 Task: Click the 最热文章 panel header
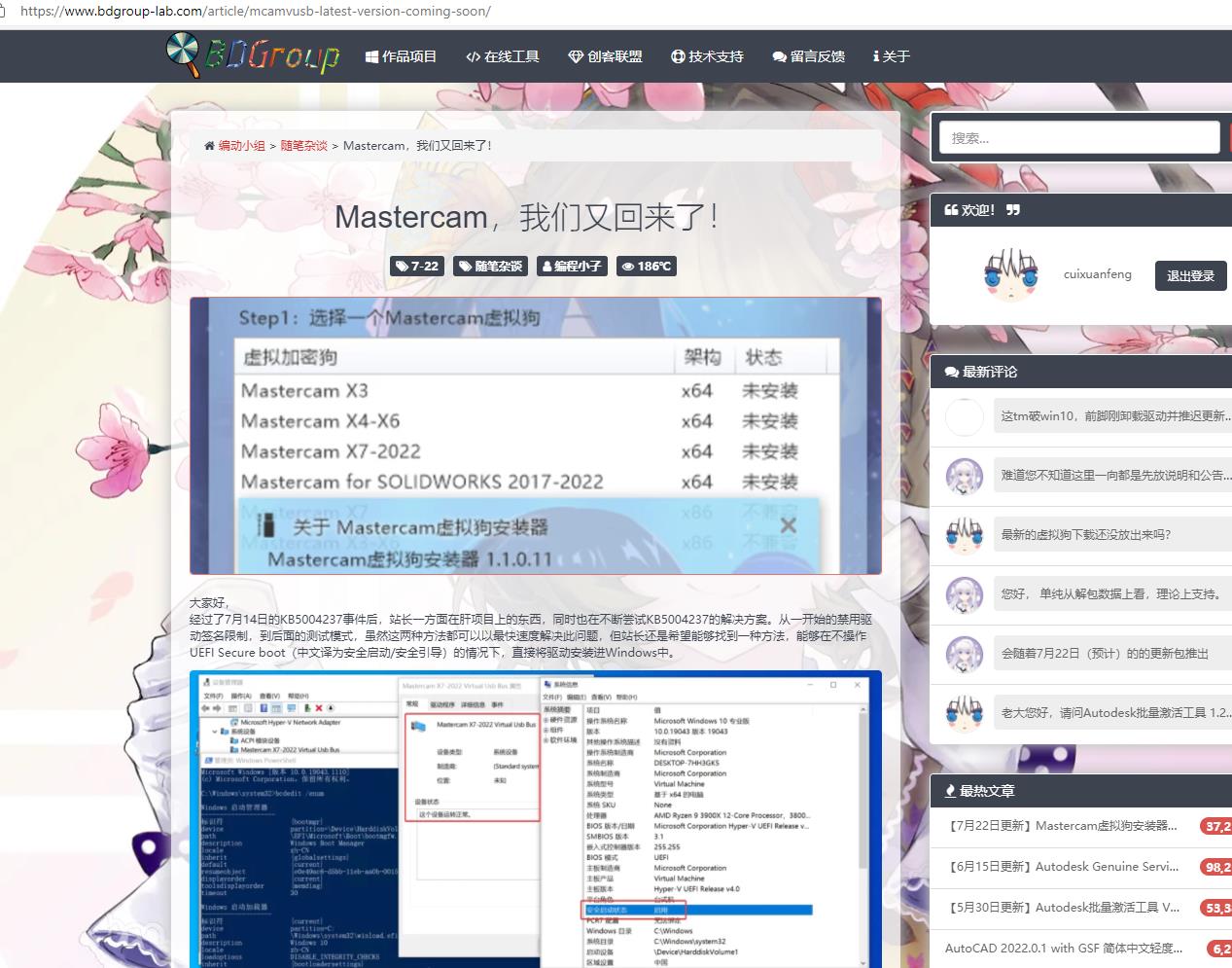tap(1081, 791)
